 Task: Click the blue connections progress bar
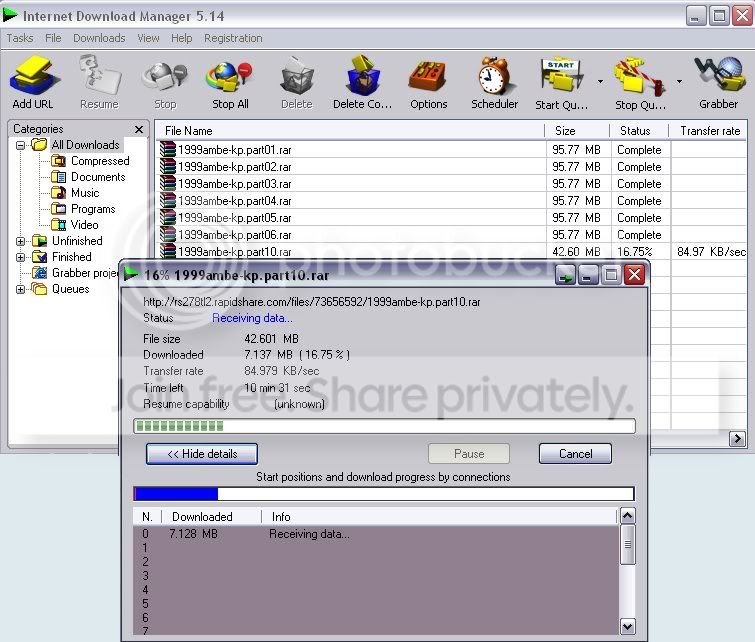click(384, 494)
